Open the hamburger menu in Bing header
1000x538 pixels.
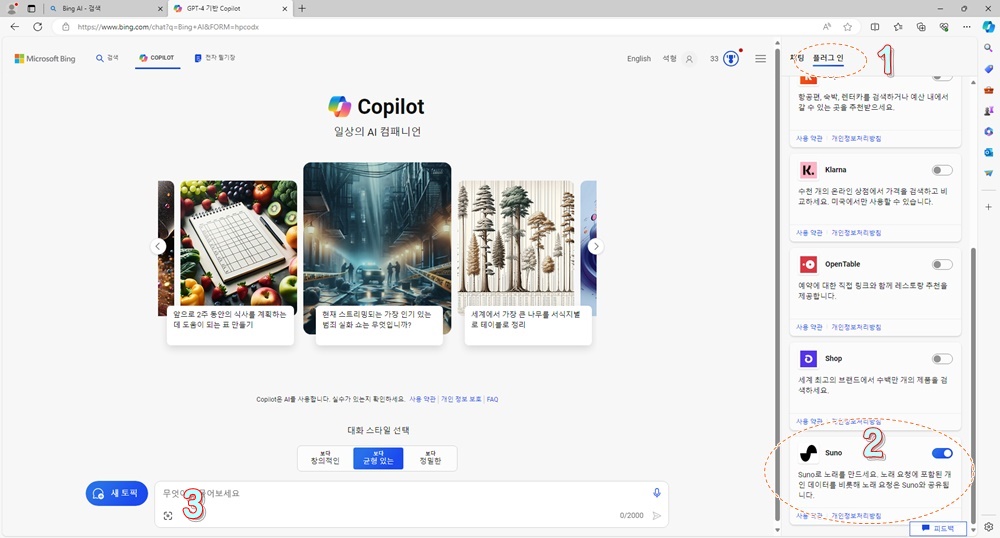760,59
